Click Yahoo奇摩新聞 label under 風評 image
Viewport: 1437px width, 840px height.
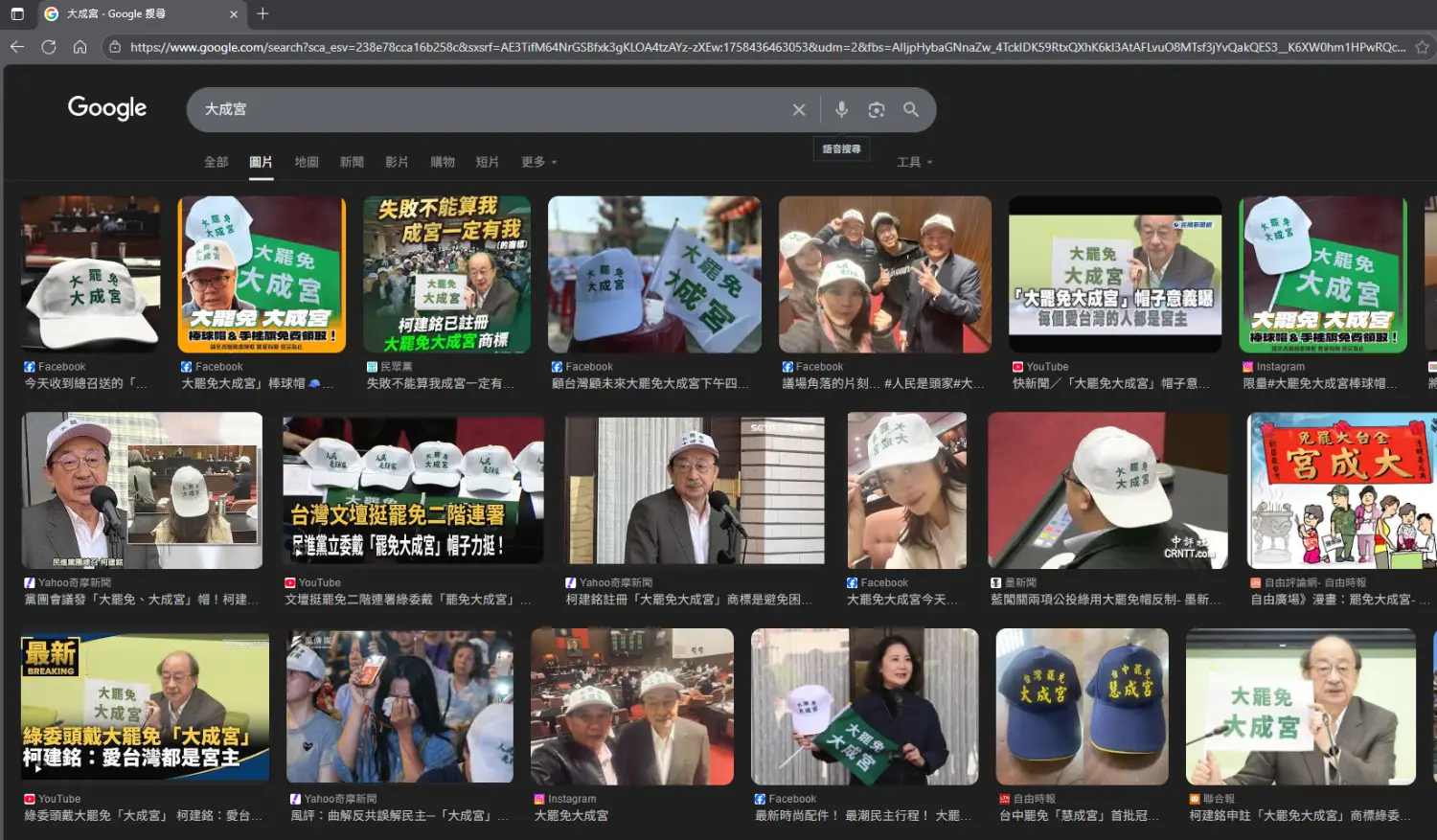[x=340, y=799]
